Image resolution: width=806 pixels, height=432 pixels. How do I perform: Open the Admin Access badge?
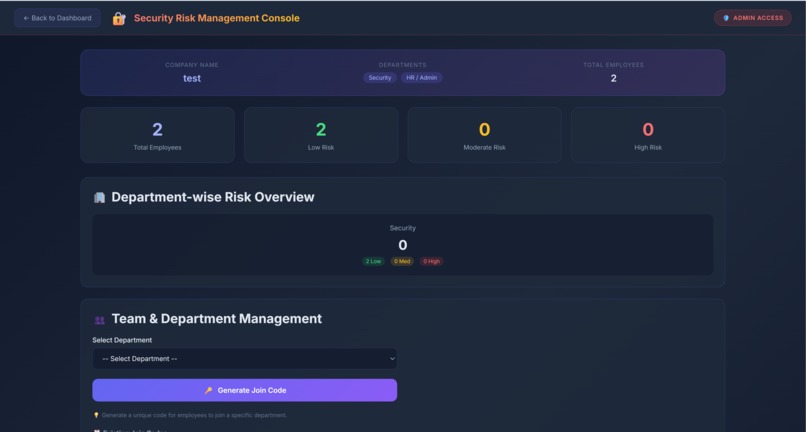(x=753, y=18)
